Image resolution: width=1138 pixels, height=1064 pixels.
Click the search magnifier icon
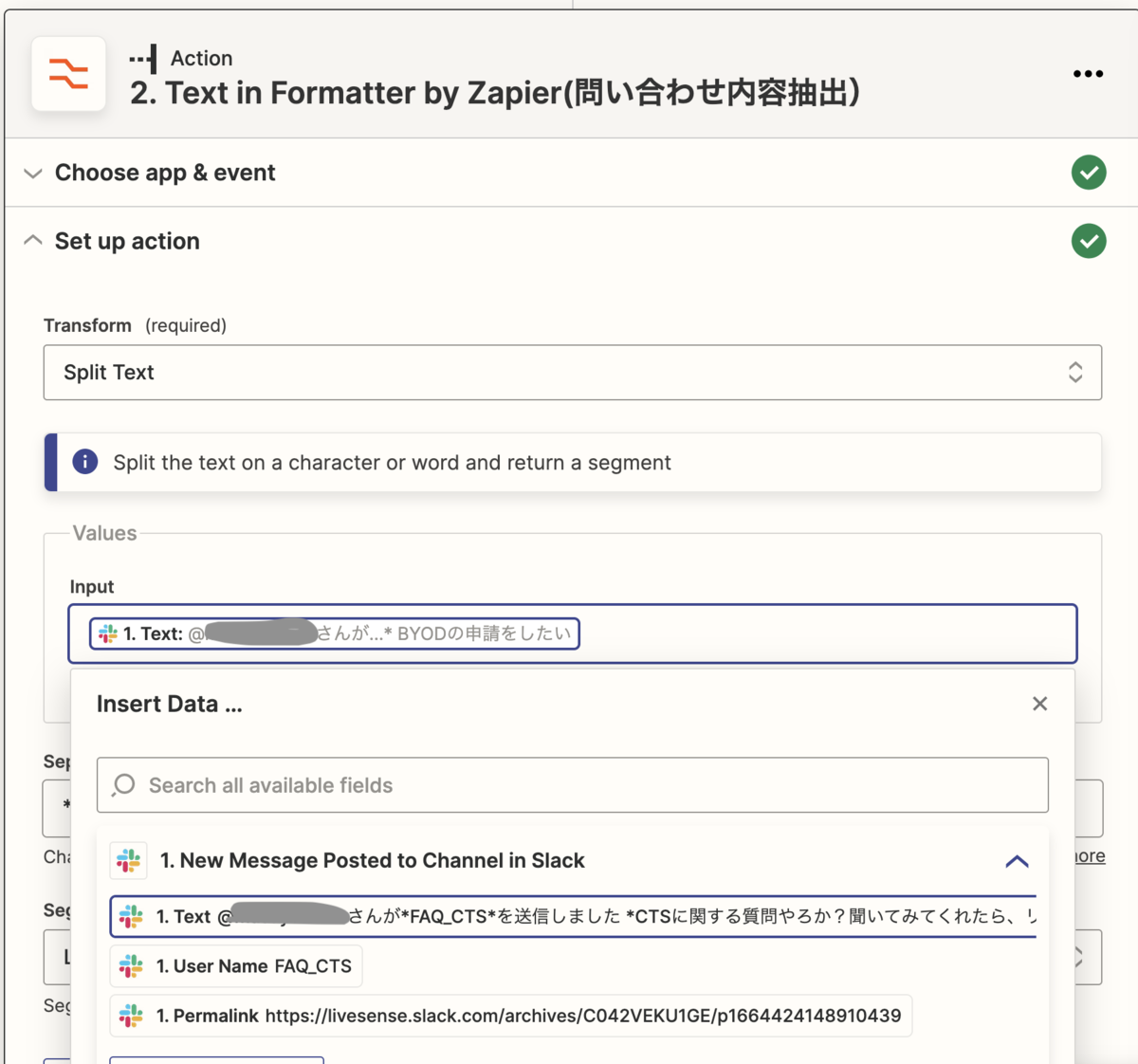click(123, 785)
